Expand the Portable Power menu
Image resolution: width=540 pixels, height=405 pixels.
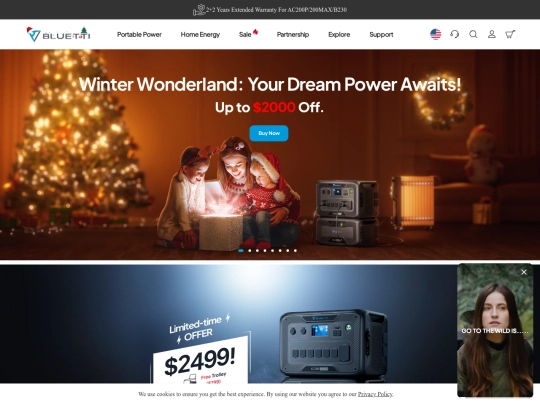[x=139, y=34]
